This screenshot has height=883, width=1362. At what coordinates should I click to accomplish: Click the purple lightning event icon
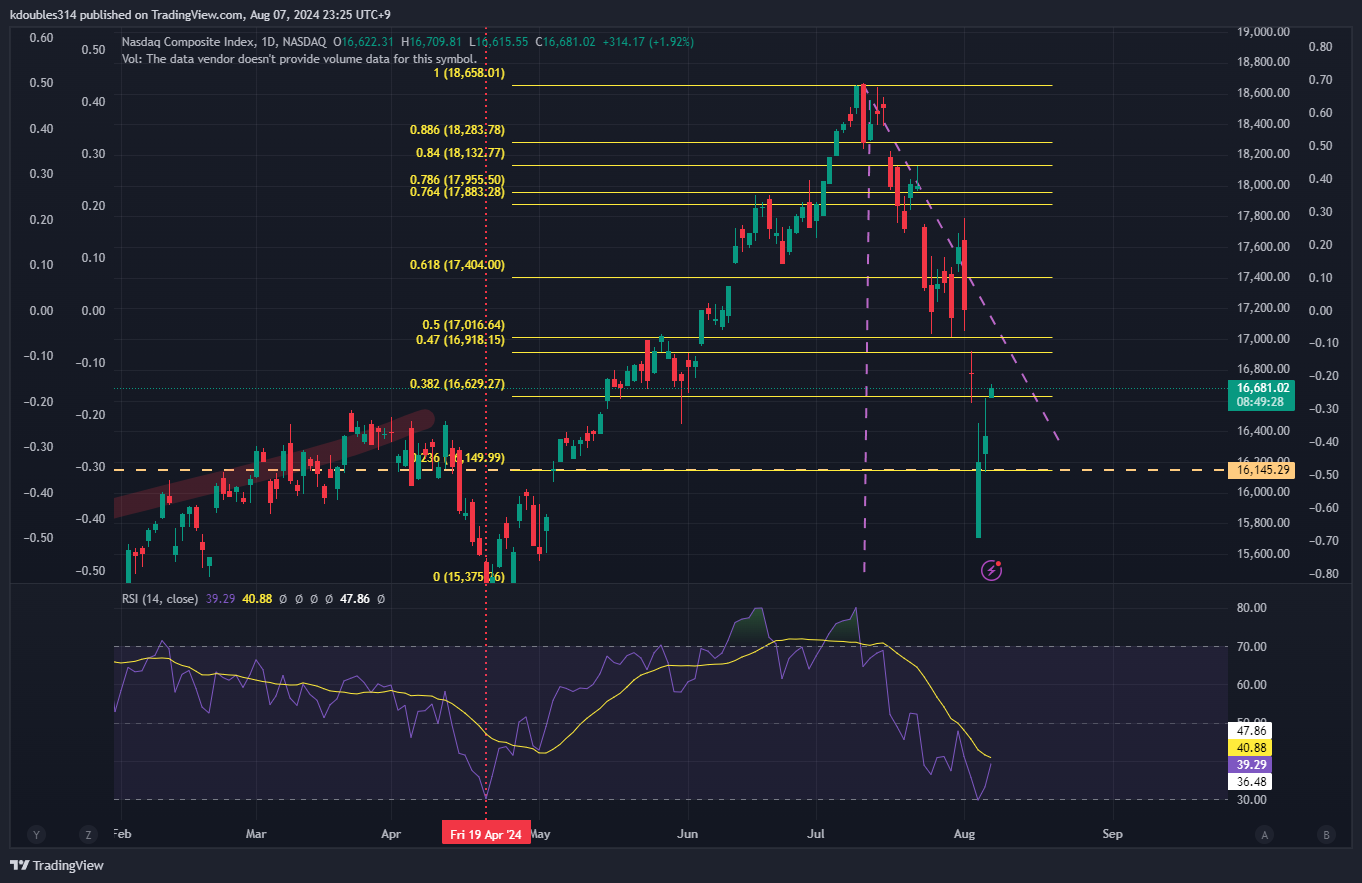pos(992,570)
